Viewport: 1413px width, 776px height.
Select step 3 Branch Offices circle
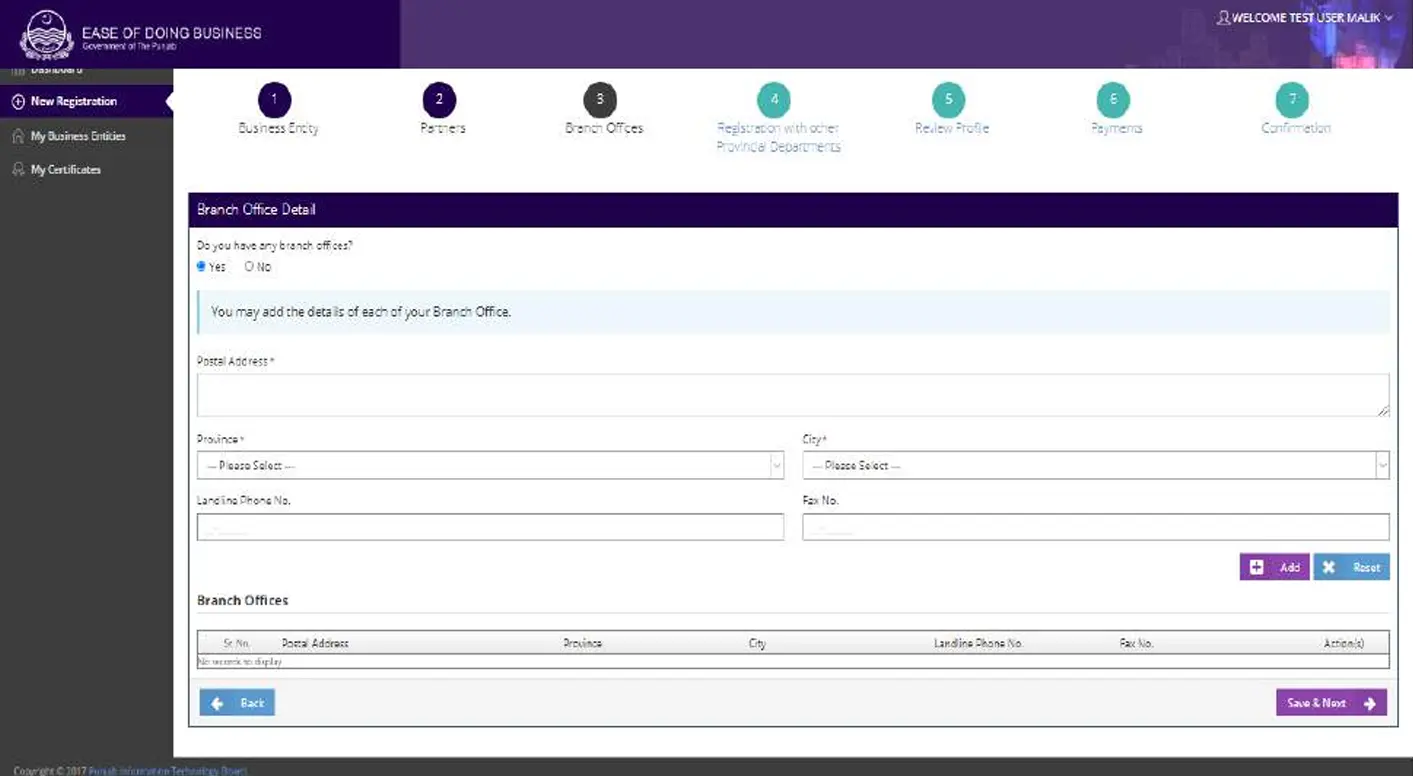pos(600,100)
